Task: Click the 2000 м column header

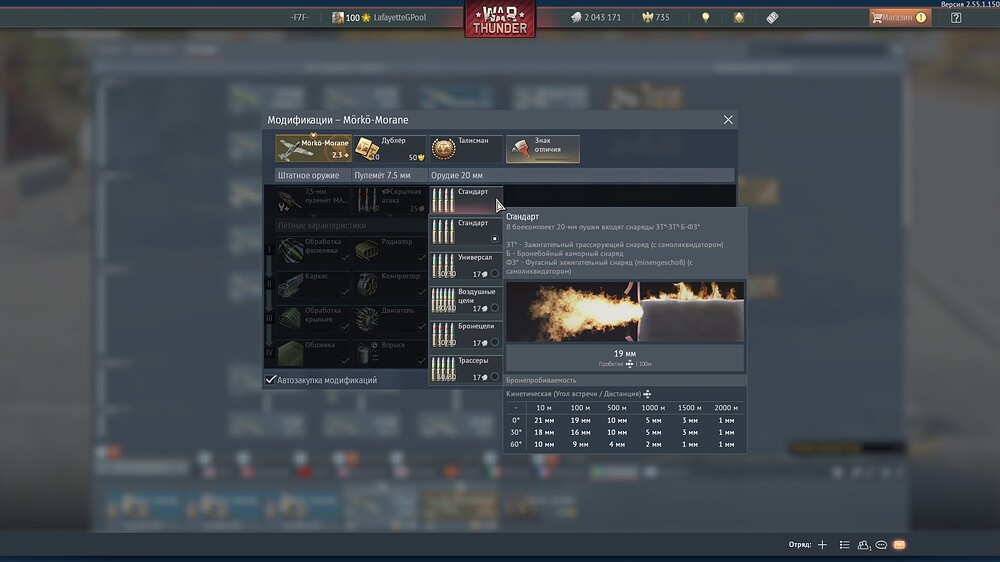Action: 726,408
